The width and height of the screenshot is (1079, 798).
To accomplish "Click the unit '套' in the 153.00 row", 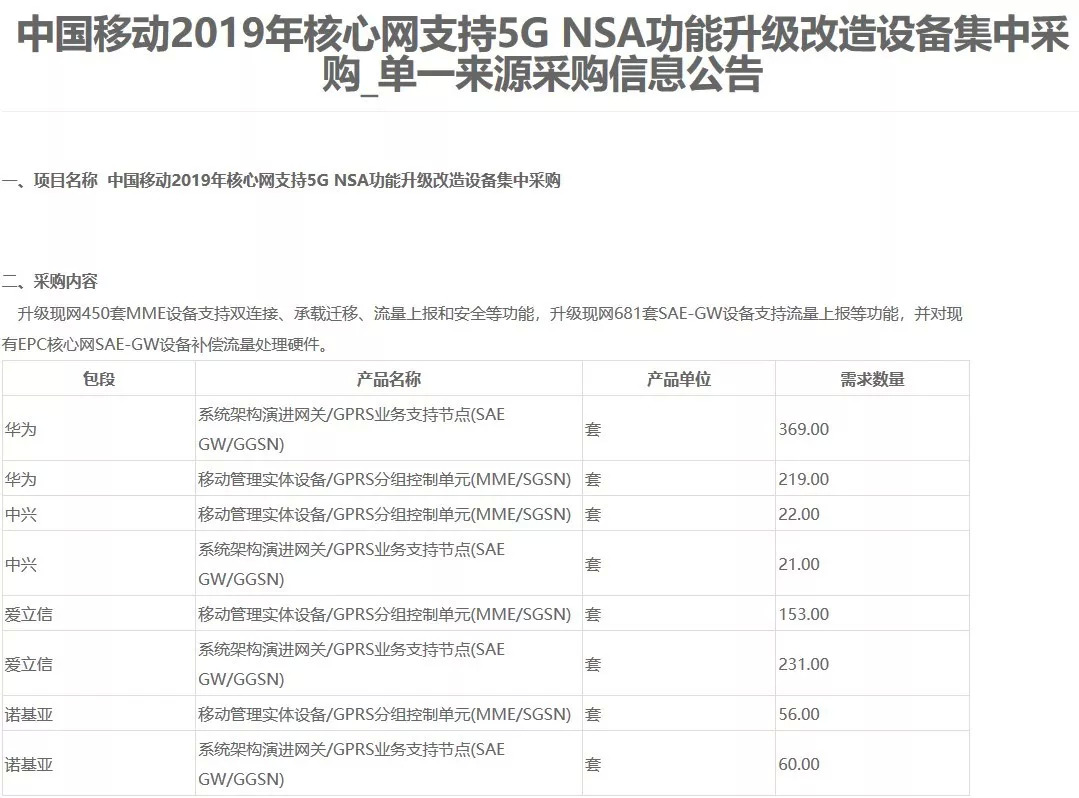I will 593,614.
